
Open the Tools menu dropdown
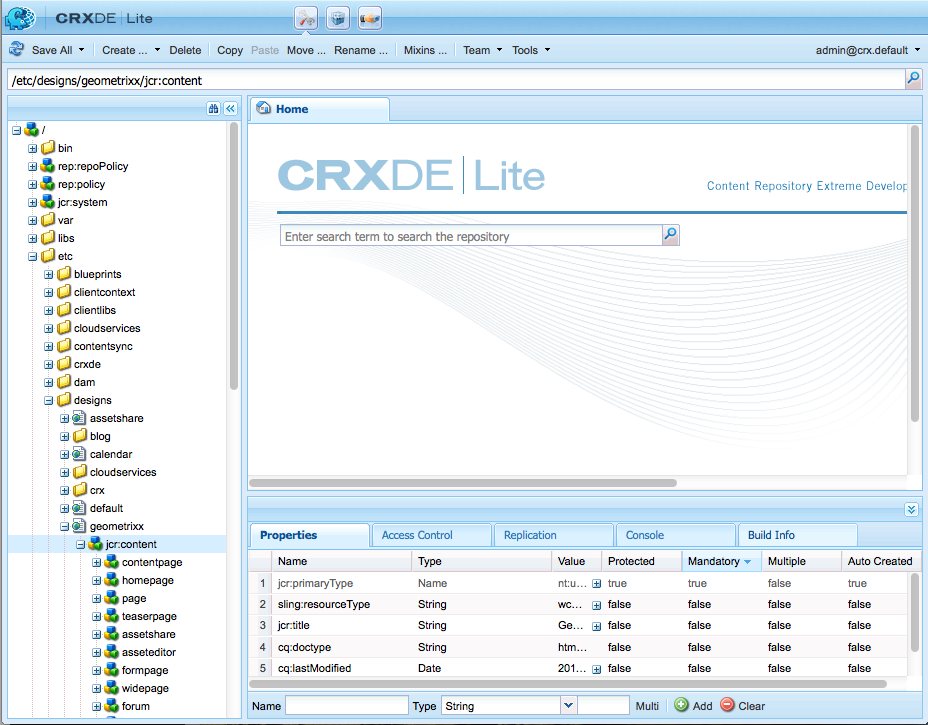(x=531, y=50)
